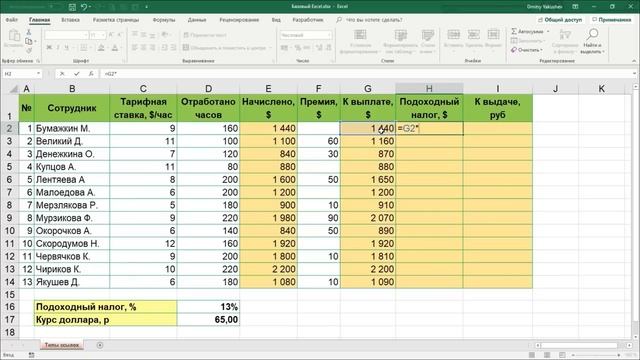Click cell with exchange rate 65,00
Image resolution: width=640 pixels, height=360 pixels.
click(x=208, y=320)
